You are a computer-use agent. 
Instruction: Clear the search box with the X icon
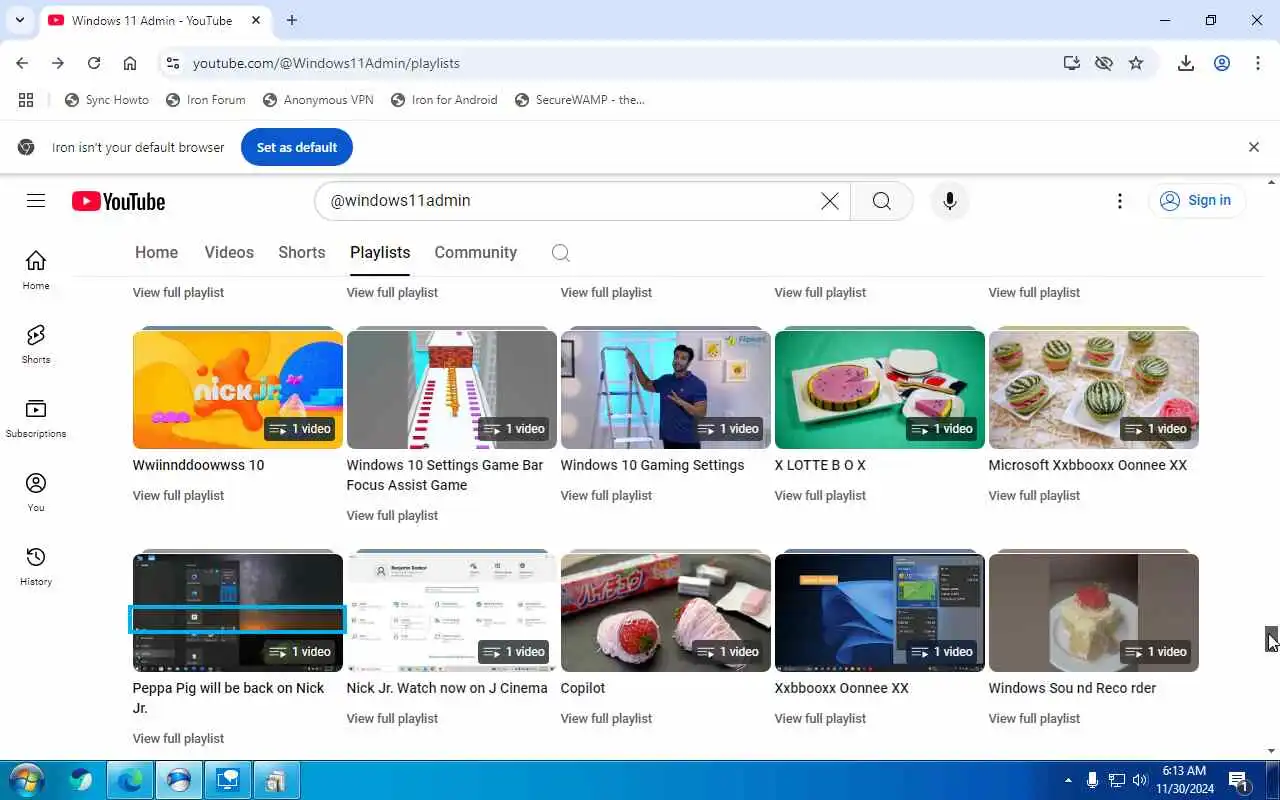830,201
